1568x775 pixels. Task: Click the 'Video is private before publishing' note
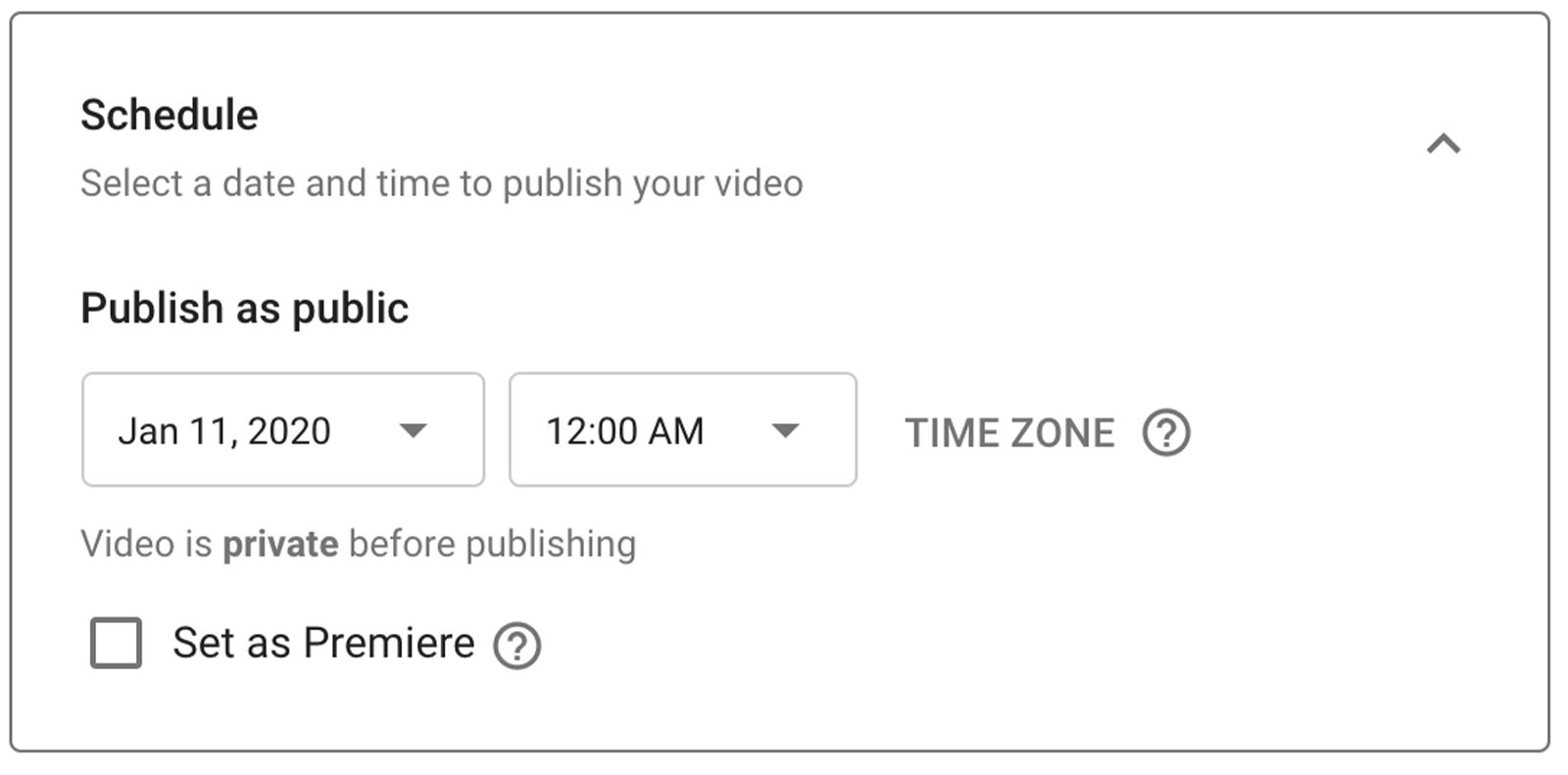coord(358,544)
